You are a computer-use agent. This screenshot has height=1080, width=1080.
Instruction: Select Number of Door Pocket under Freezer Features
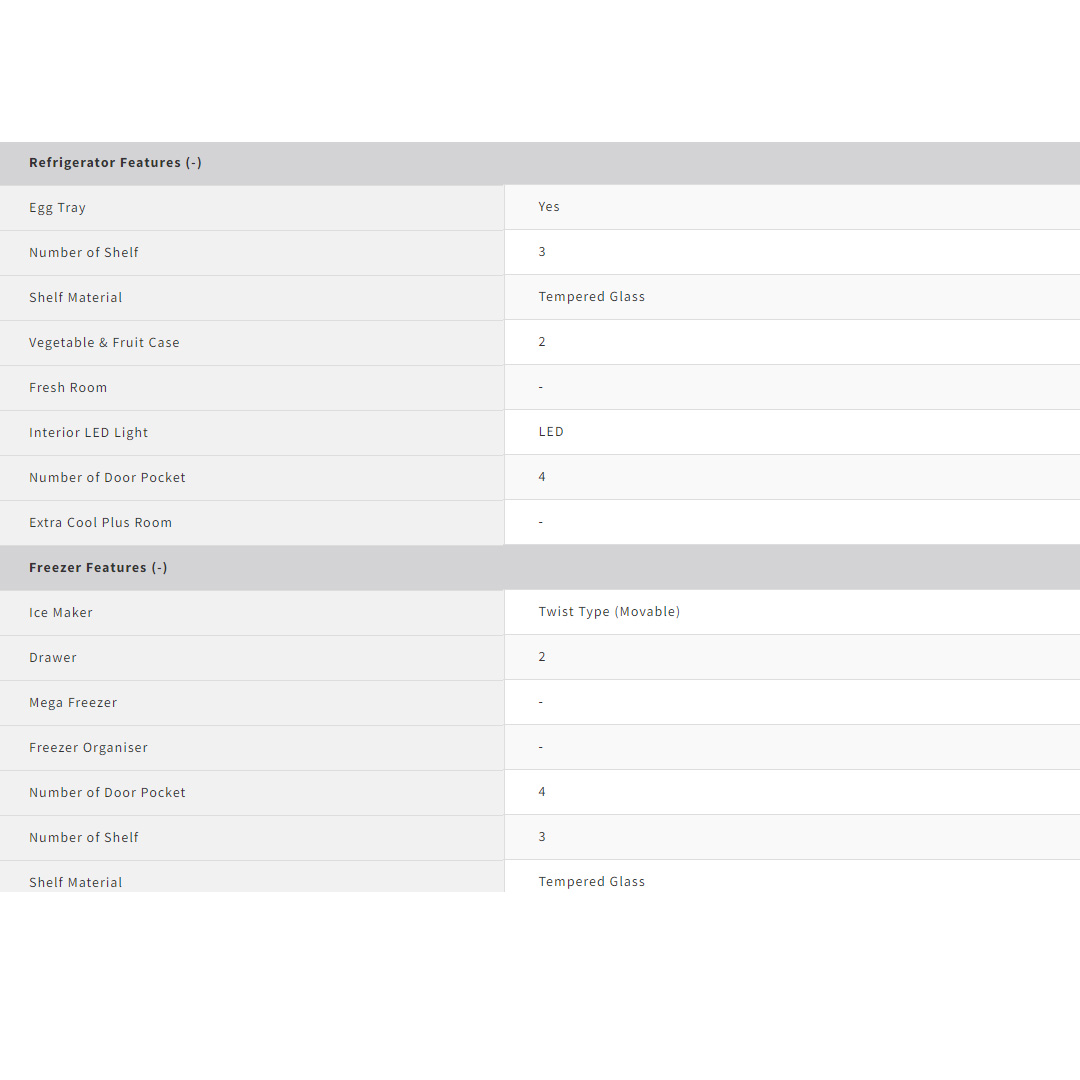[107, 793]
